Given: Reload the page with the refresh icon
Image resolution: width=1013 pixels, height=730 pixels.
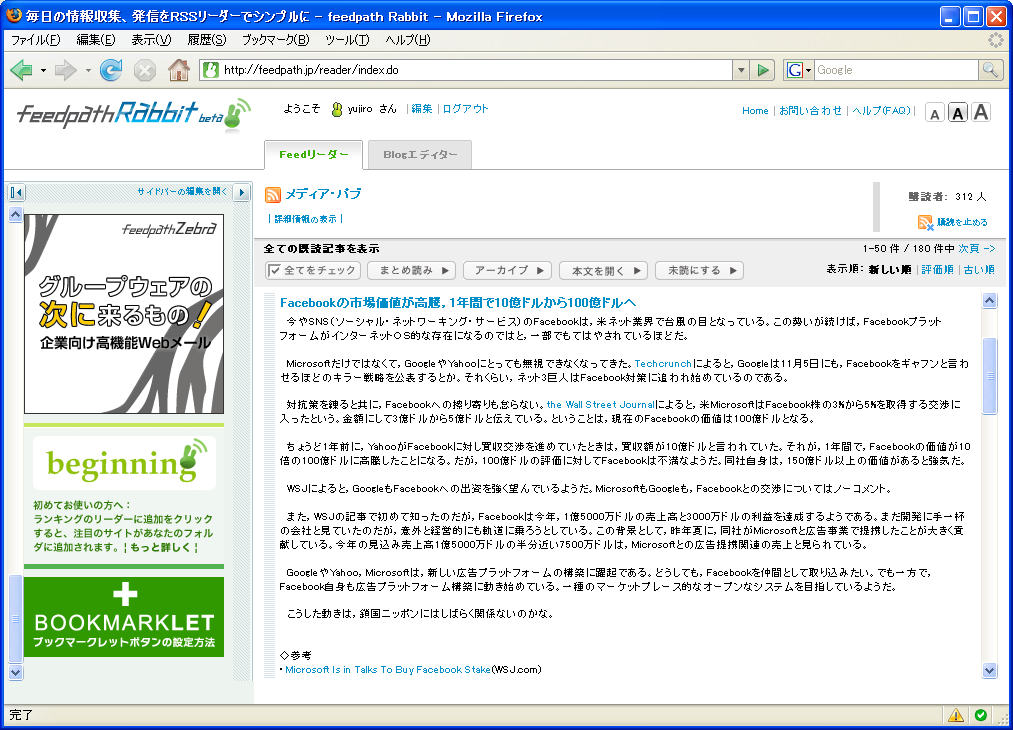Looking at the screenshot, I should coord(111,70).
